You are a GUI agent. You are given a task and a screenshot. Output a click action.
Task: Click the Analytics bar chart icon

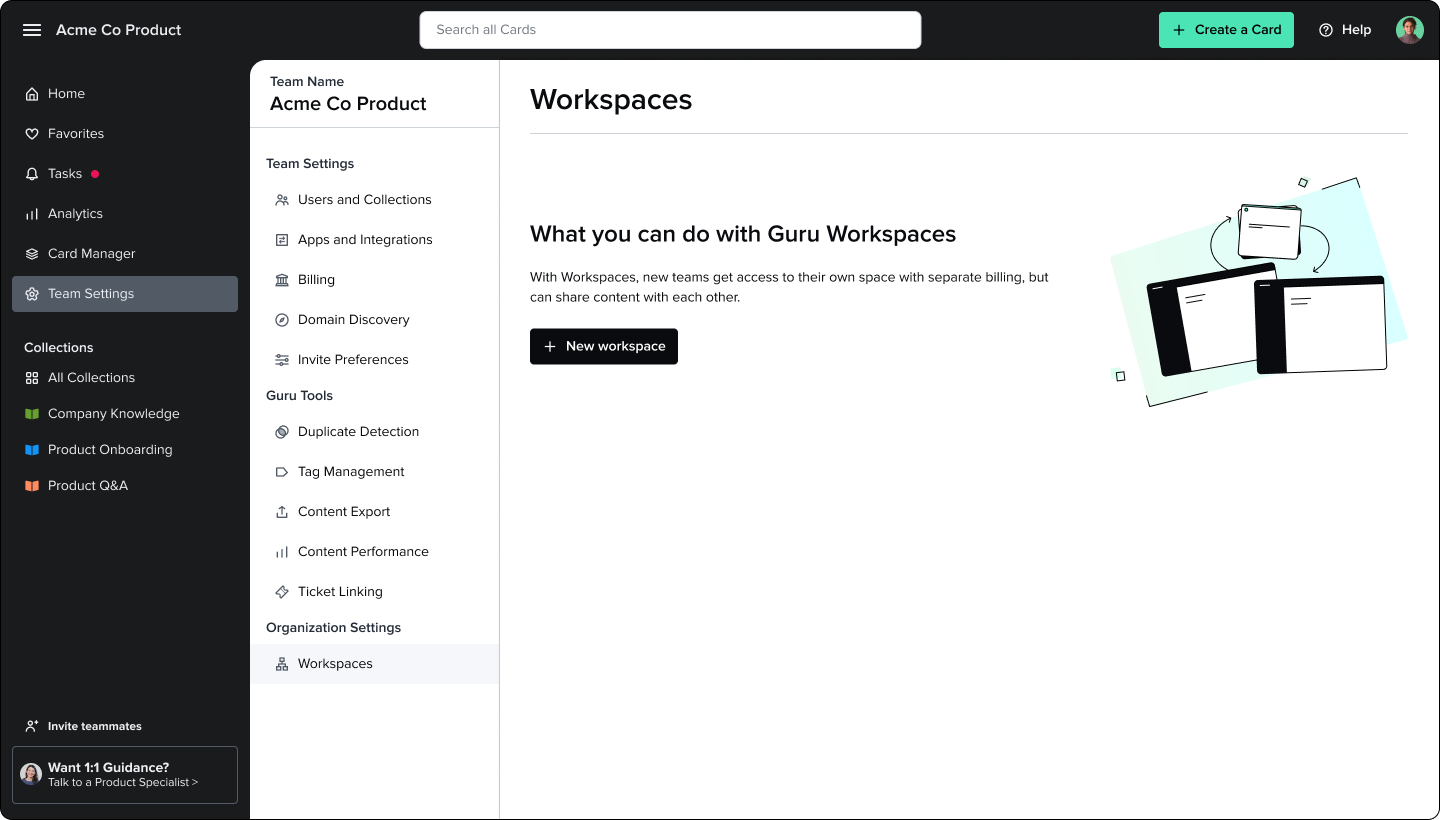pyautogui.click(x=32, y=214)
